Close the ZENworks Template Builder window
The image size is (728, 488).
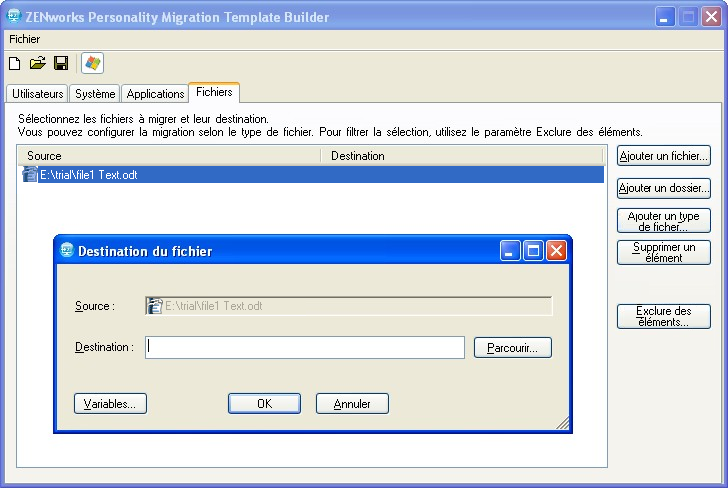(711, 17)
